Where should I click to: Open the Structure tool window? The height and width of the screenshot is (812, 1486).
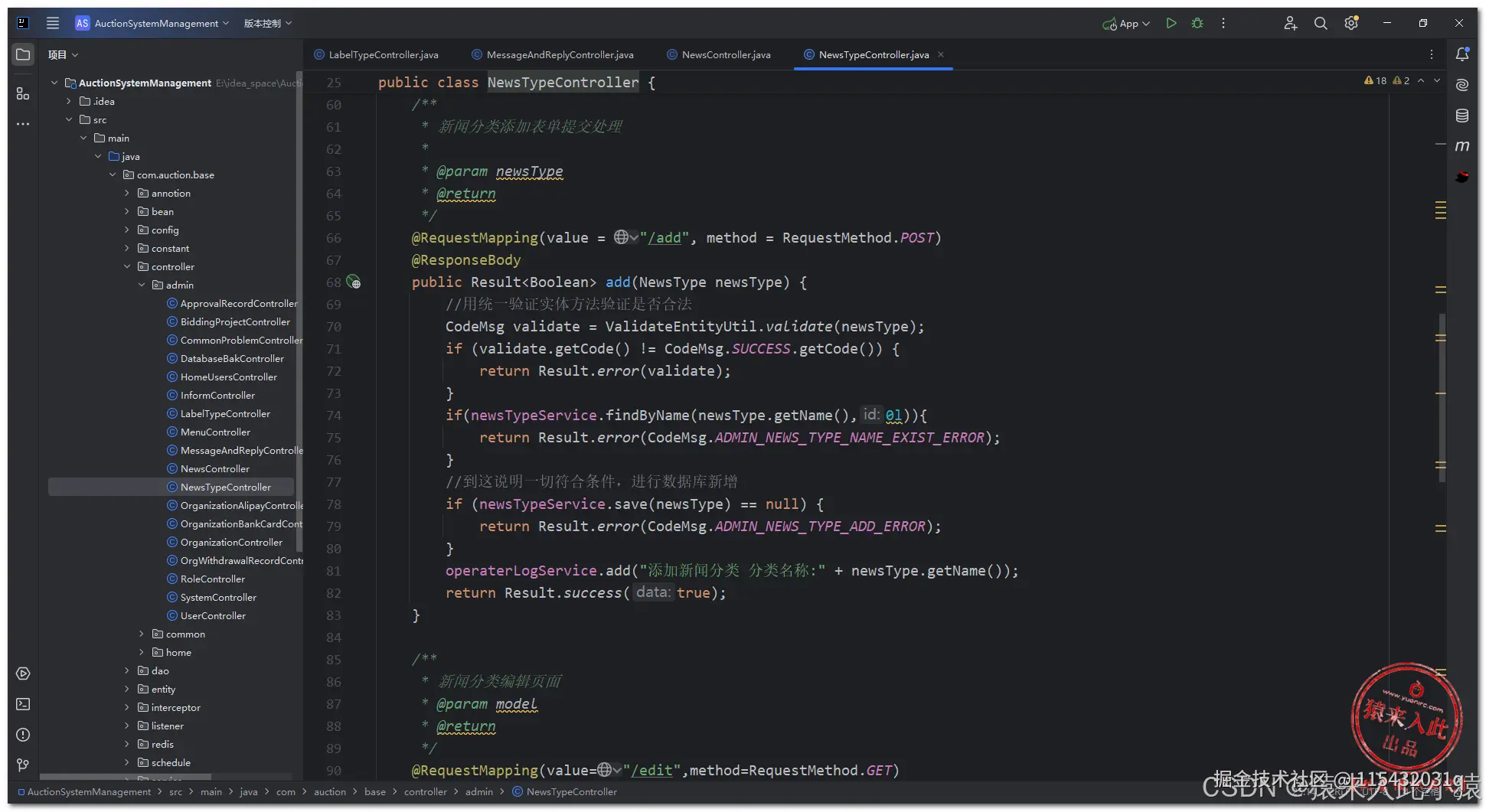coord(23,93)
